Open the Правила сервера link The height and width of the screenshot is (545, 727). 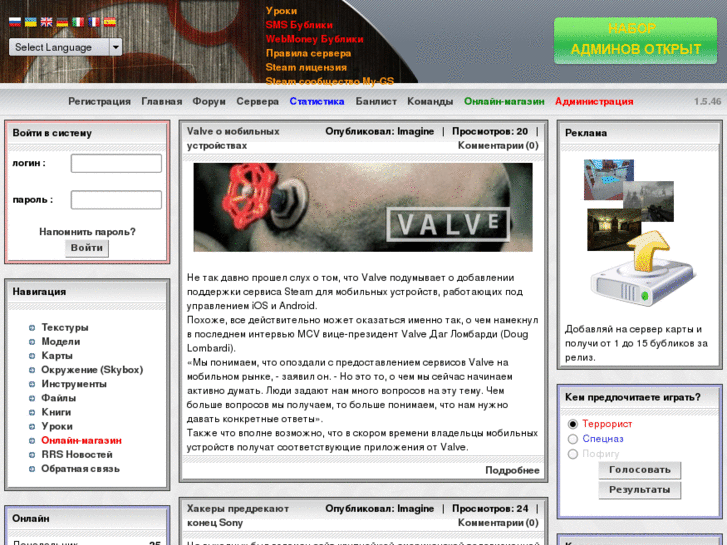(x=308, y=53)
